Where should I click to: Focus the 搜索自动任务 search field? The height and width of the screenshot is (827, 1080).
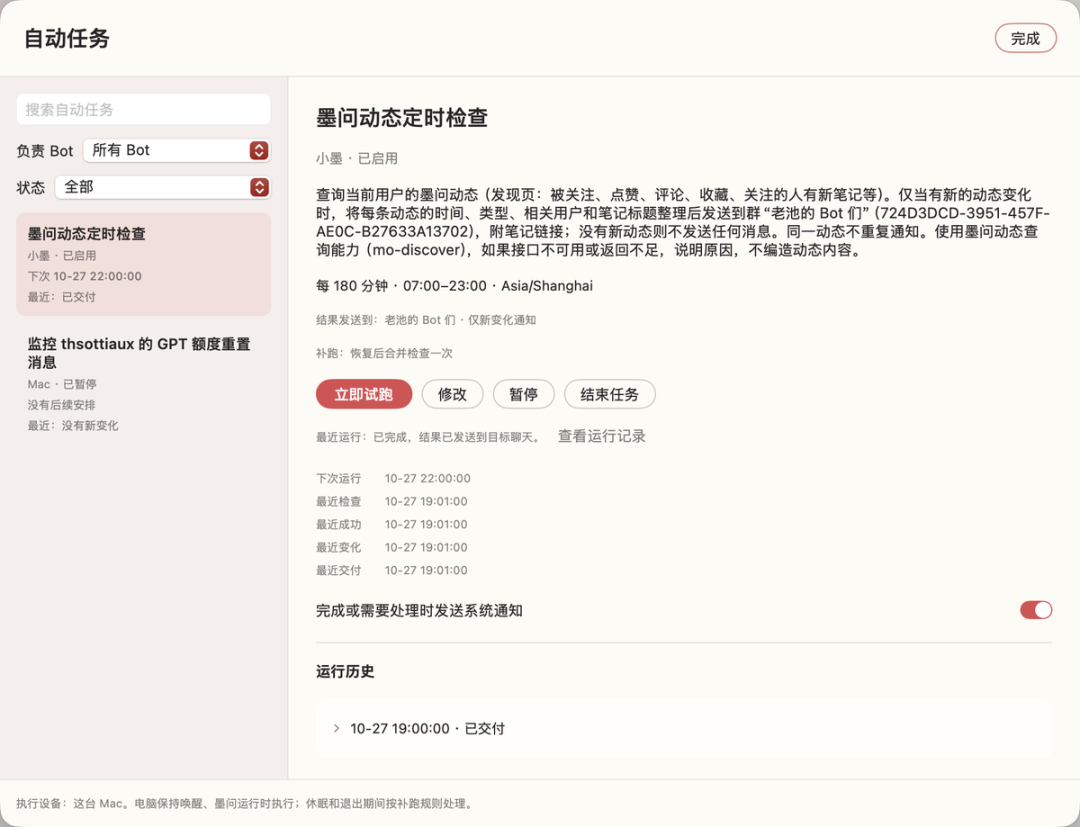(x=143, y=109)
